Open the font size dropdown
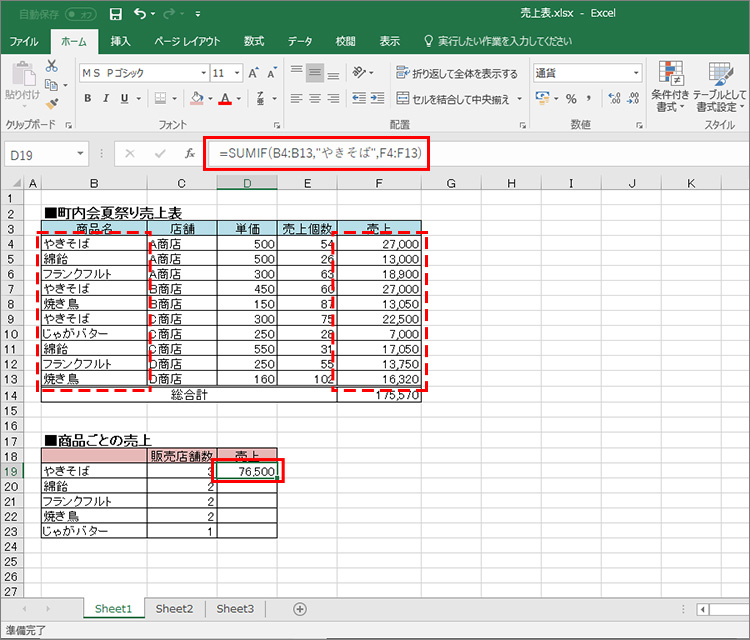 pos(236,73)
